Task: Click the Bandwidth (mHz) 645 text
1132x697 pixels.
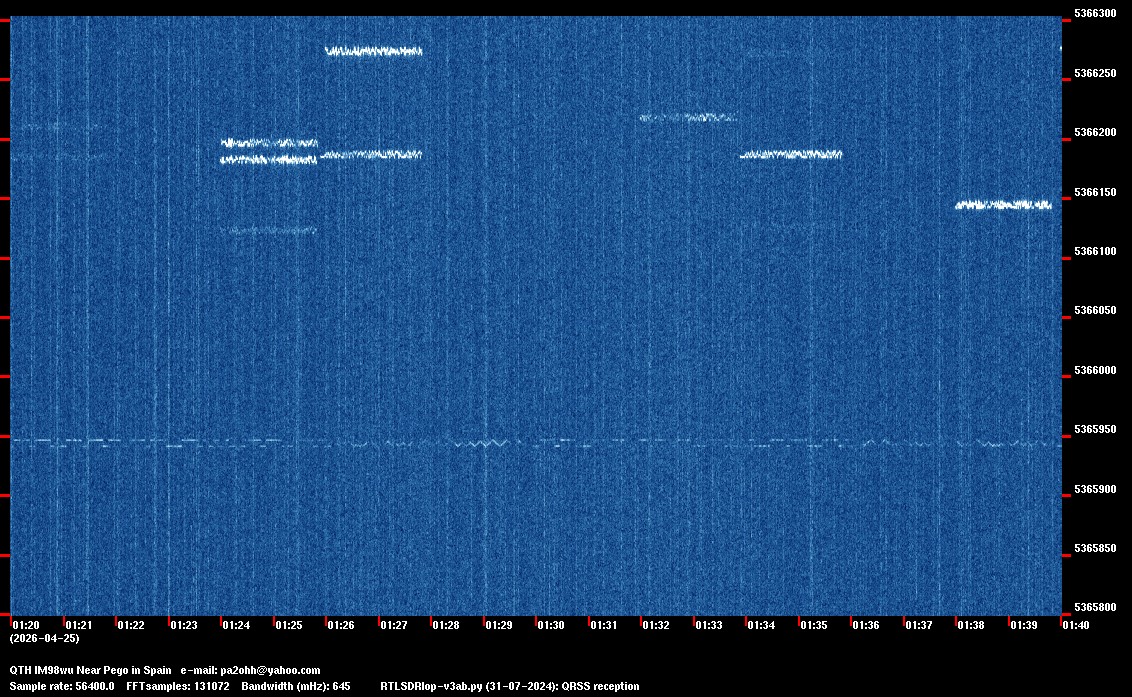Action: coord(295,686)
